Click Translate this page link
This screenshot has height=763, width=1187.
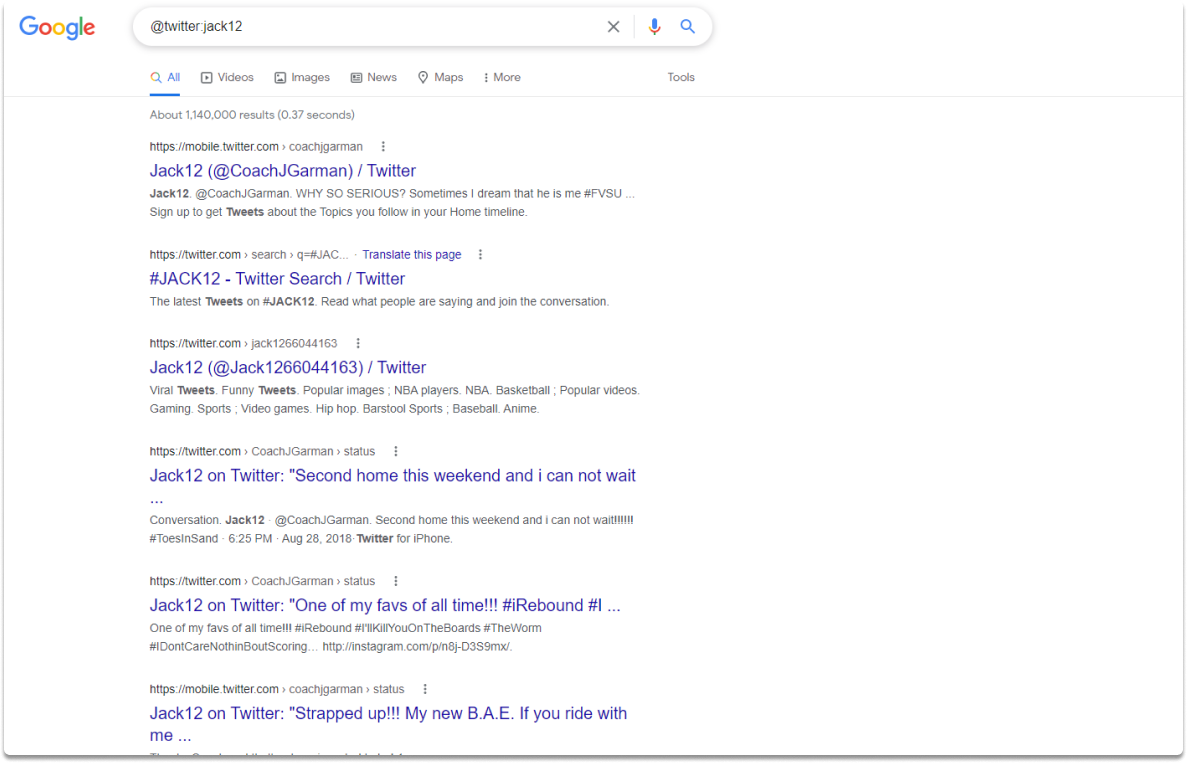tap(412, 254)
